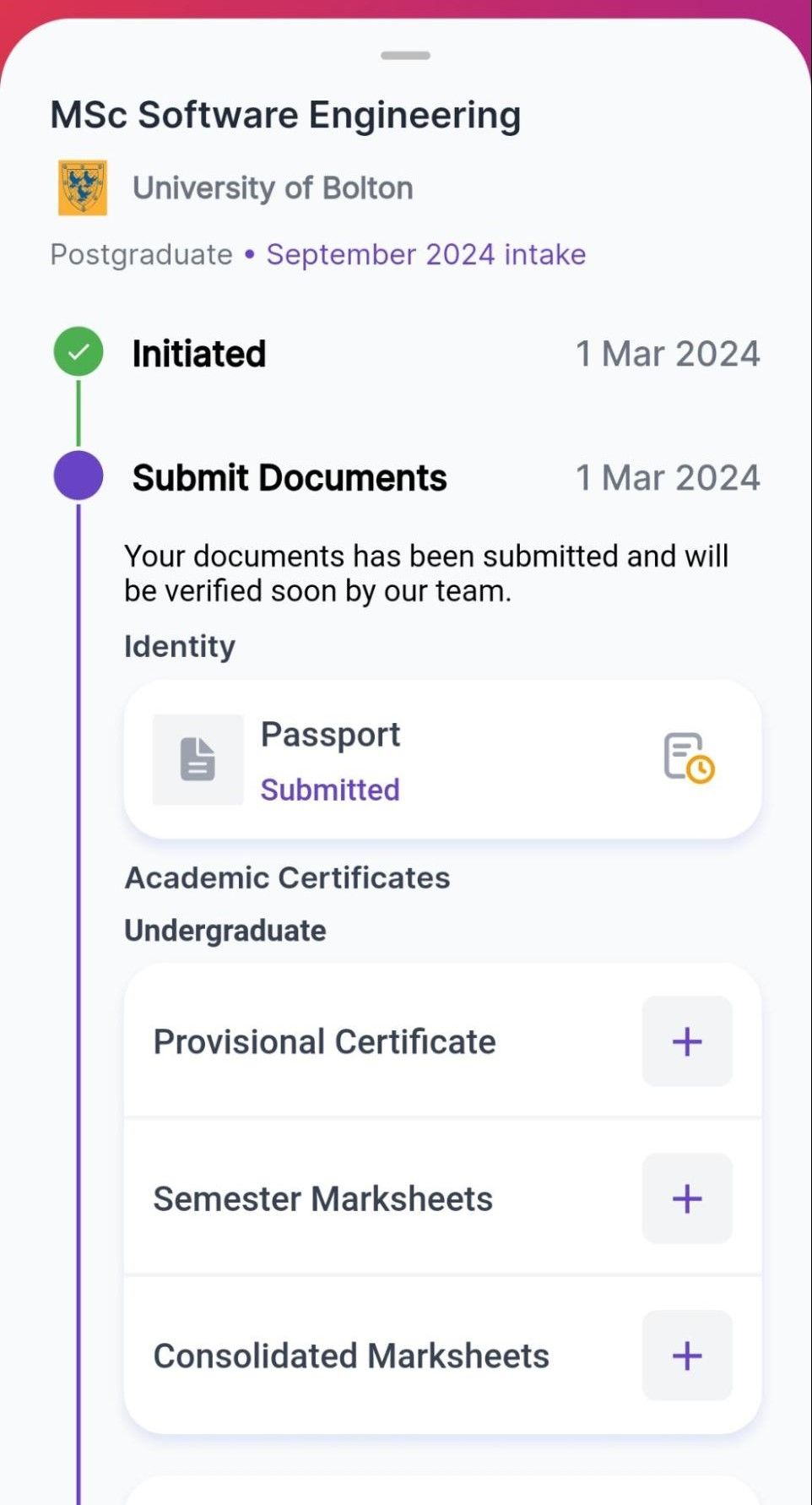This screenshot has height=1505, width=812.
Task: Add Semester Marksheets via plus icon
Action: (x=687, y=1198)
